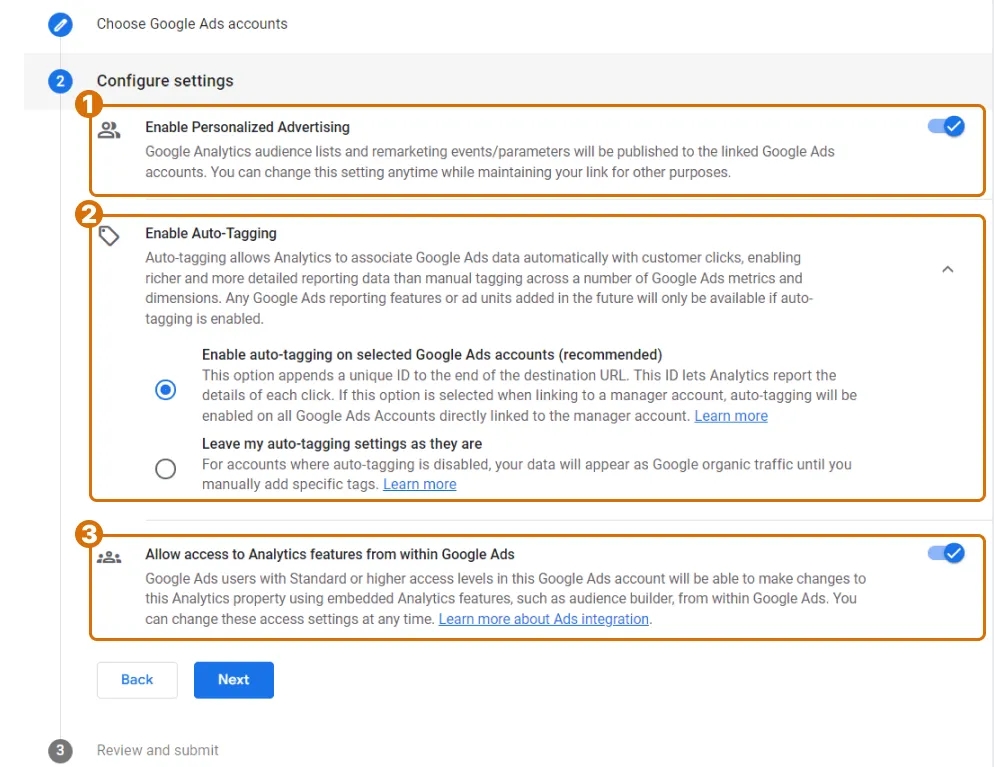Disable the Enable Personalized Advertising toggle
Image resolution: width=994 pixels, height=767 pixels.
coord(945,127)
